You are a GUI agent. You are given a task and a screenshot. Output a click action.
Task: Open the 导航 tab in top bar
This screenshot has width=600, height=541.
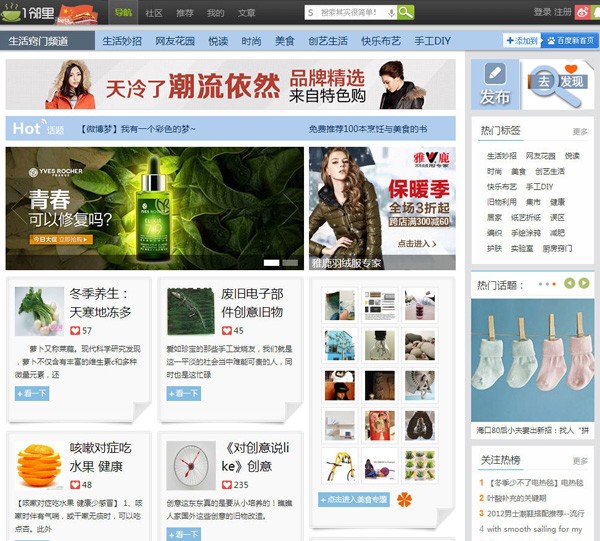[x=123, y=13]
